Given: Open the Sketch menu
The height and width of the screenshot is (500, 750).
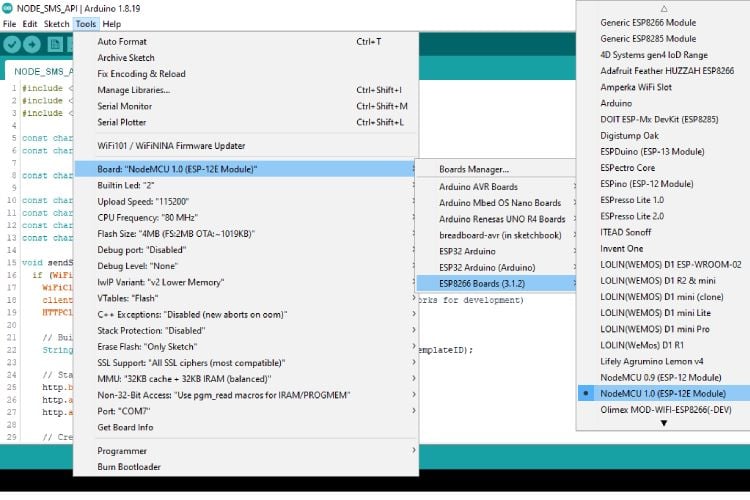Looking at the screenshot, I should [x=56, y=24].
